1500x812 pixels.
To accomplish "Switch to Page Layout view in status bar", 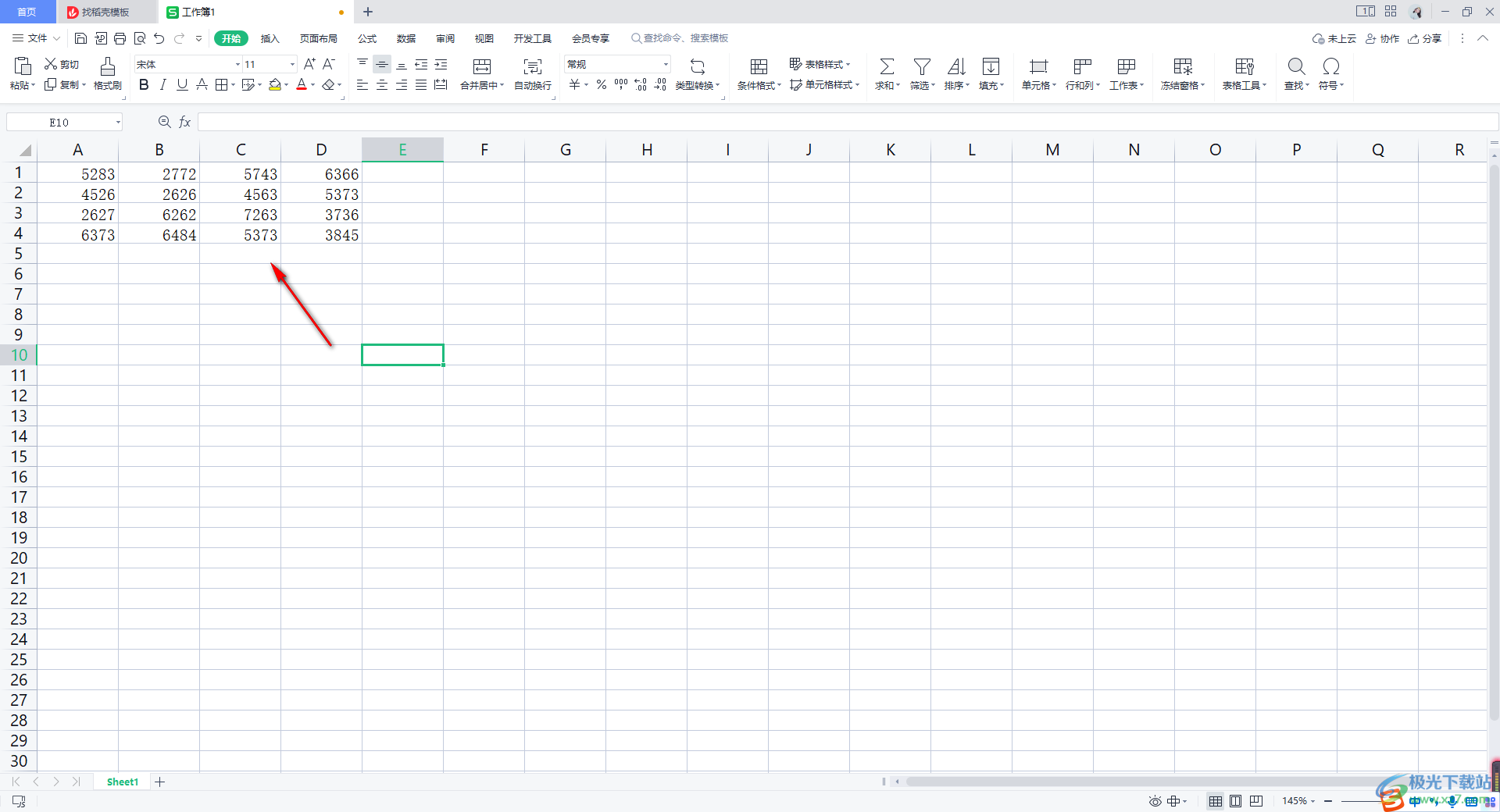I will point(1236,801).
